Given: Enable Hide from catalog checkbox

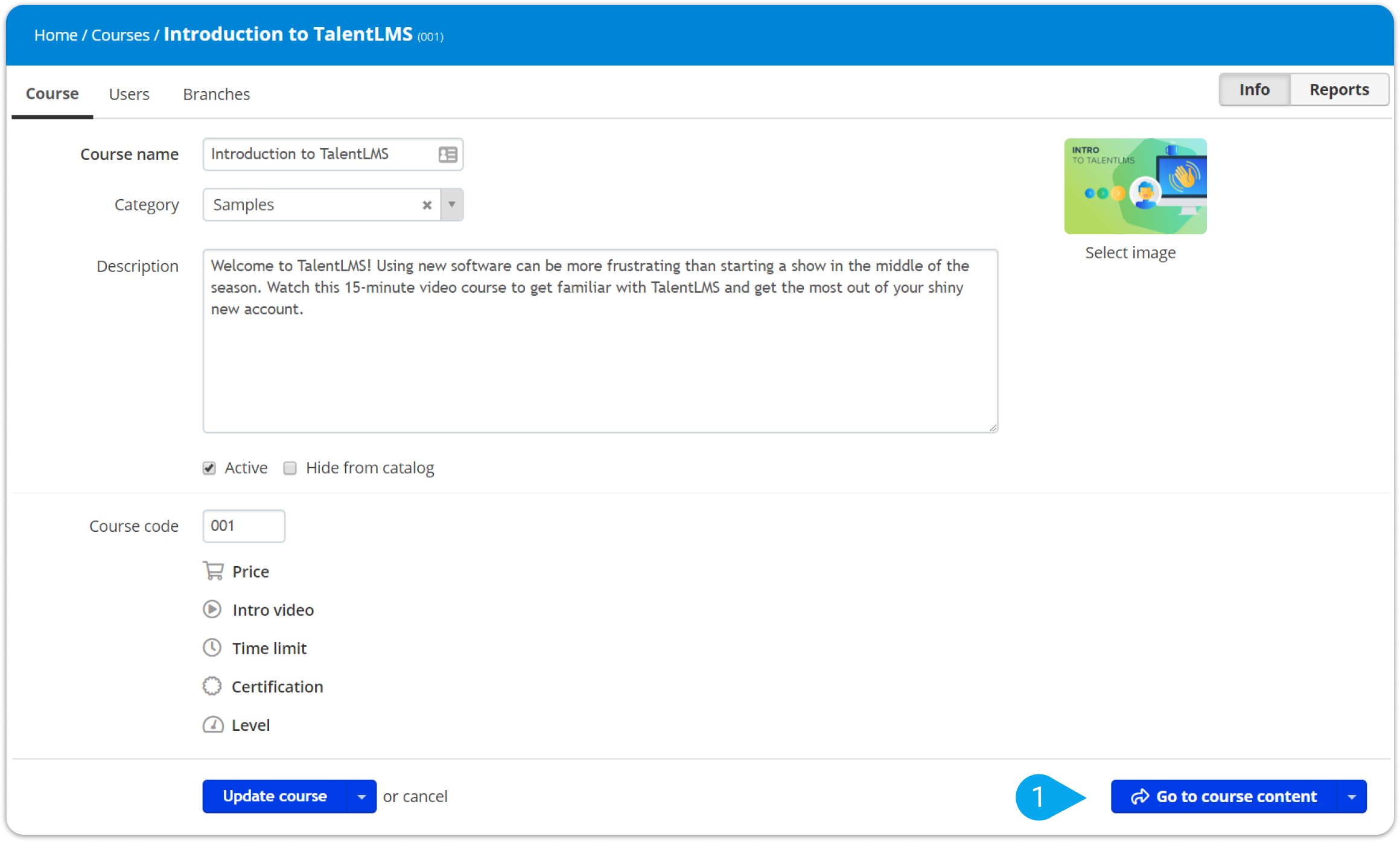Looking at the screenshot, I should click(290, 468).
